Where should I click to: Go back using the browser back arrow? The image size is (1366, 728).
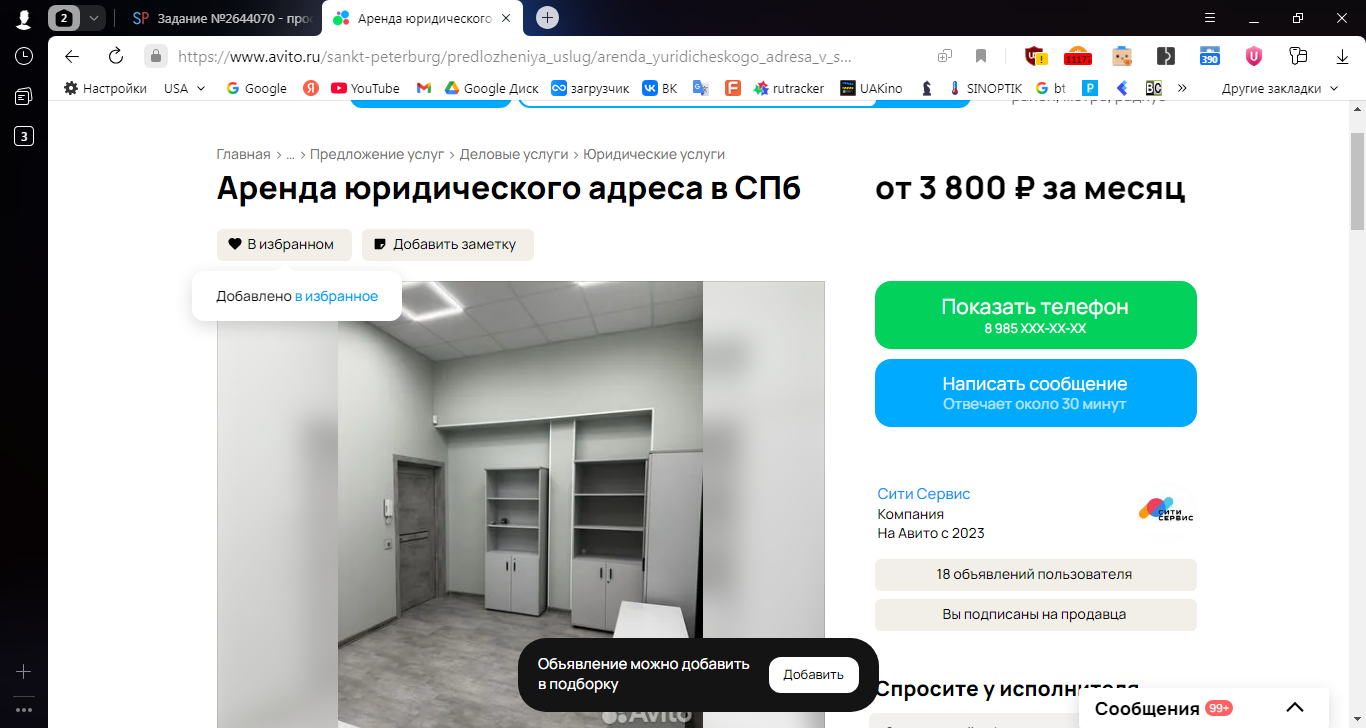(72, 56)
